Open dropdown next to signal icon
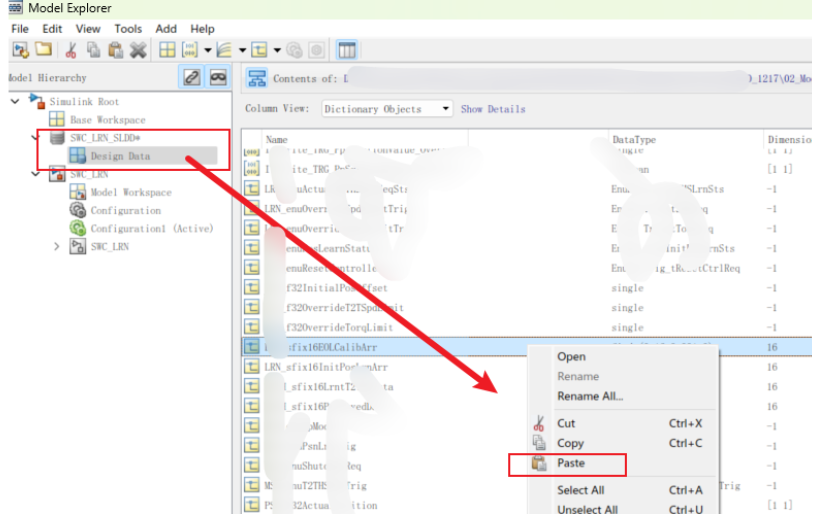The width and height of the screenshot is (814, 514). point(242,50)
